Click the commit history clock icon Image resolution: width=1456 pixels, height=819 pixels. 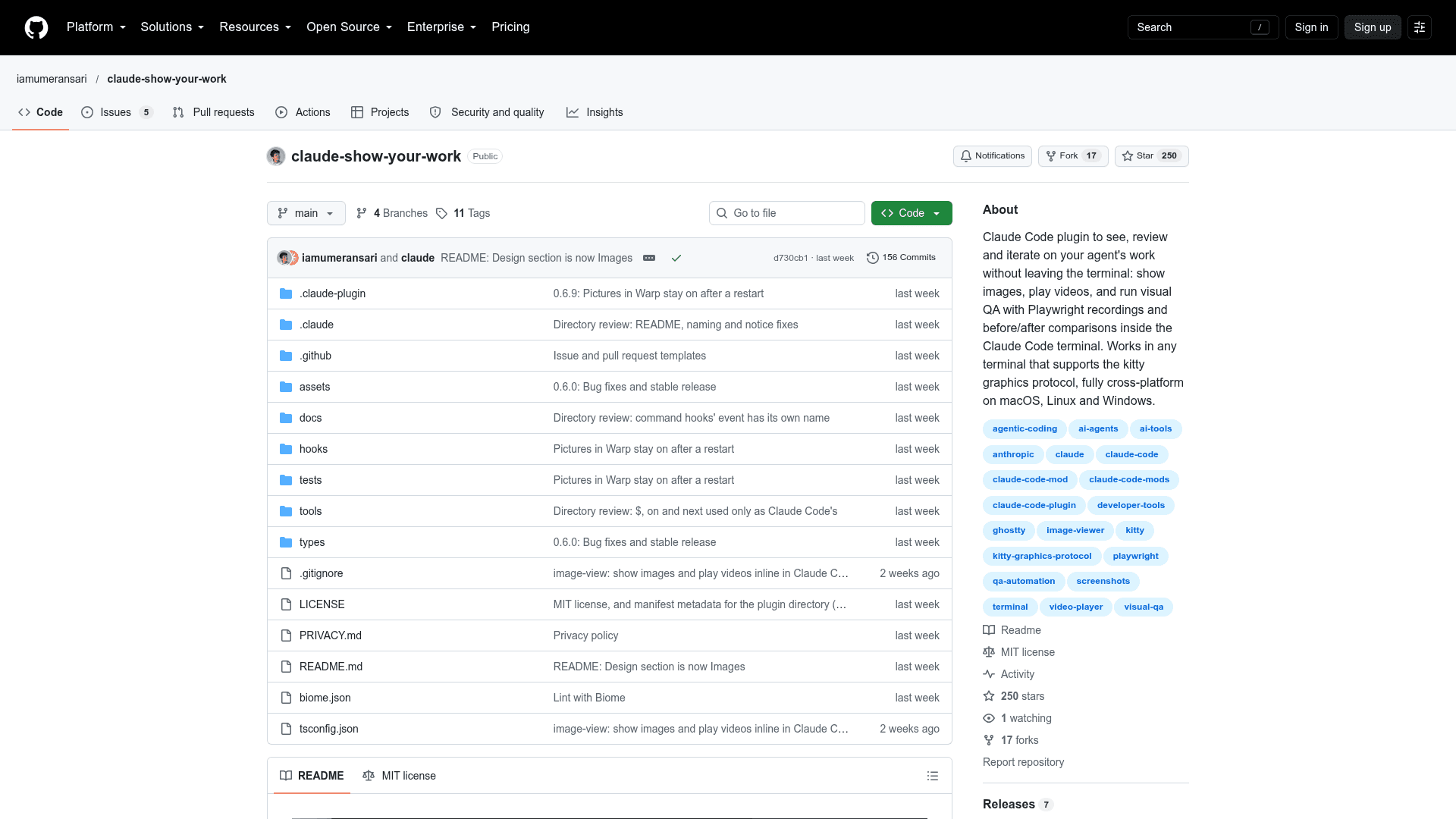pyautogui.click(x=873, y=258)
